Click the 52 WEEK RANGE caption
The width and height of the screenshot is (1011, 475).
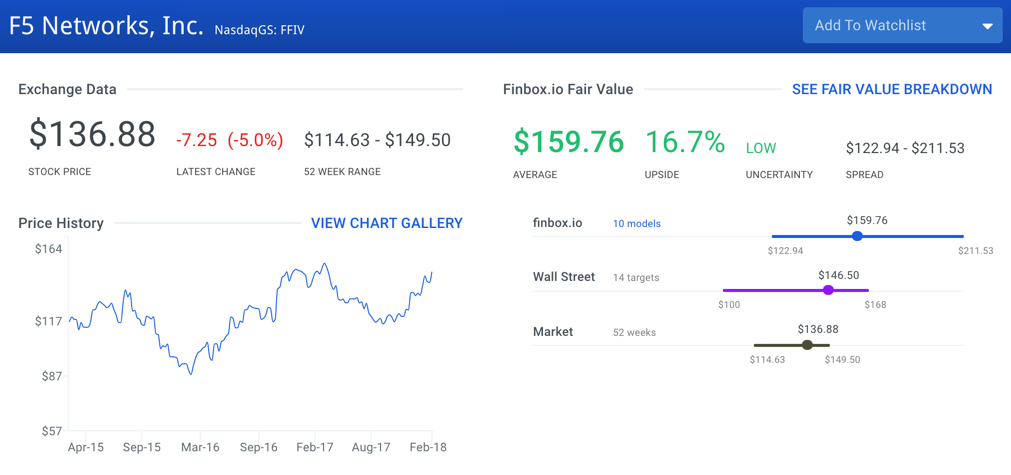tap(342, 172)
